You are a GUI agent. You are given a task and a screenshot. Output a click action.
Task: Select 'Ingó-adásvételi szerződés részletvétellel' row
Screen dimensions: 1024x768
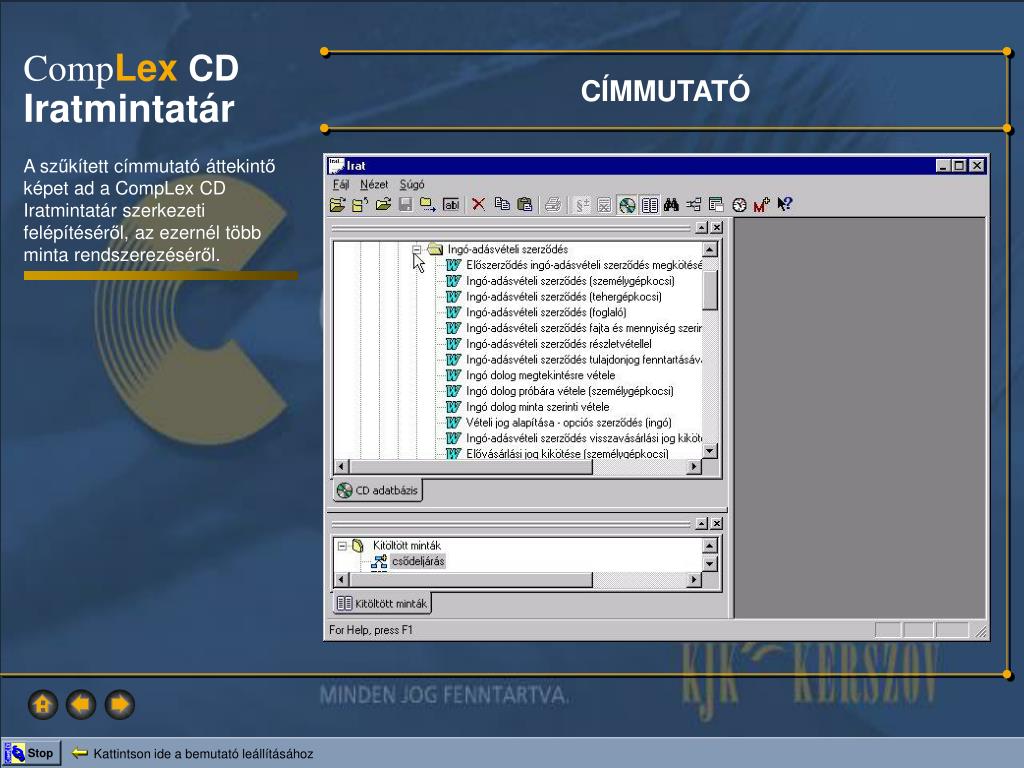(549, 344)
